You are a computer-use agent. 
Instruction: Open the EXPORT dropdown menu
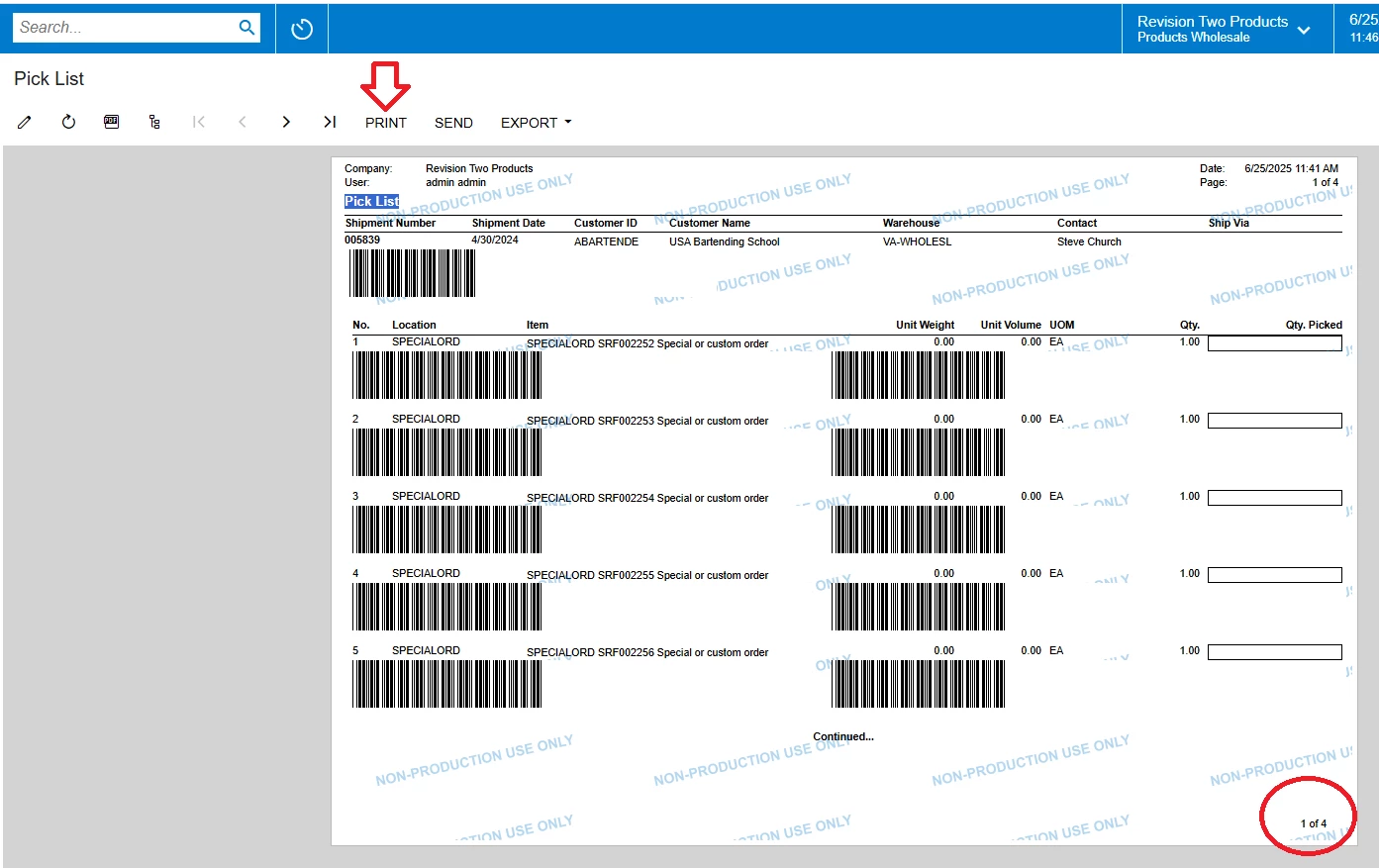(536, 123)
